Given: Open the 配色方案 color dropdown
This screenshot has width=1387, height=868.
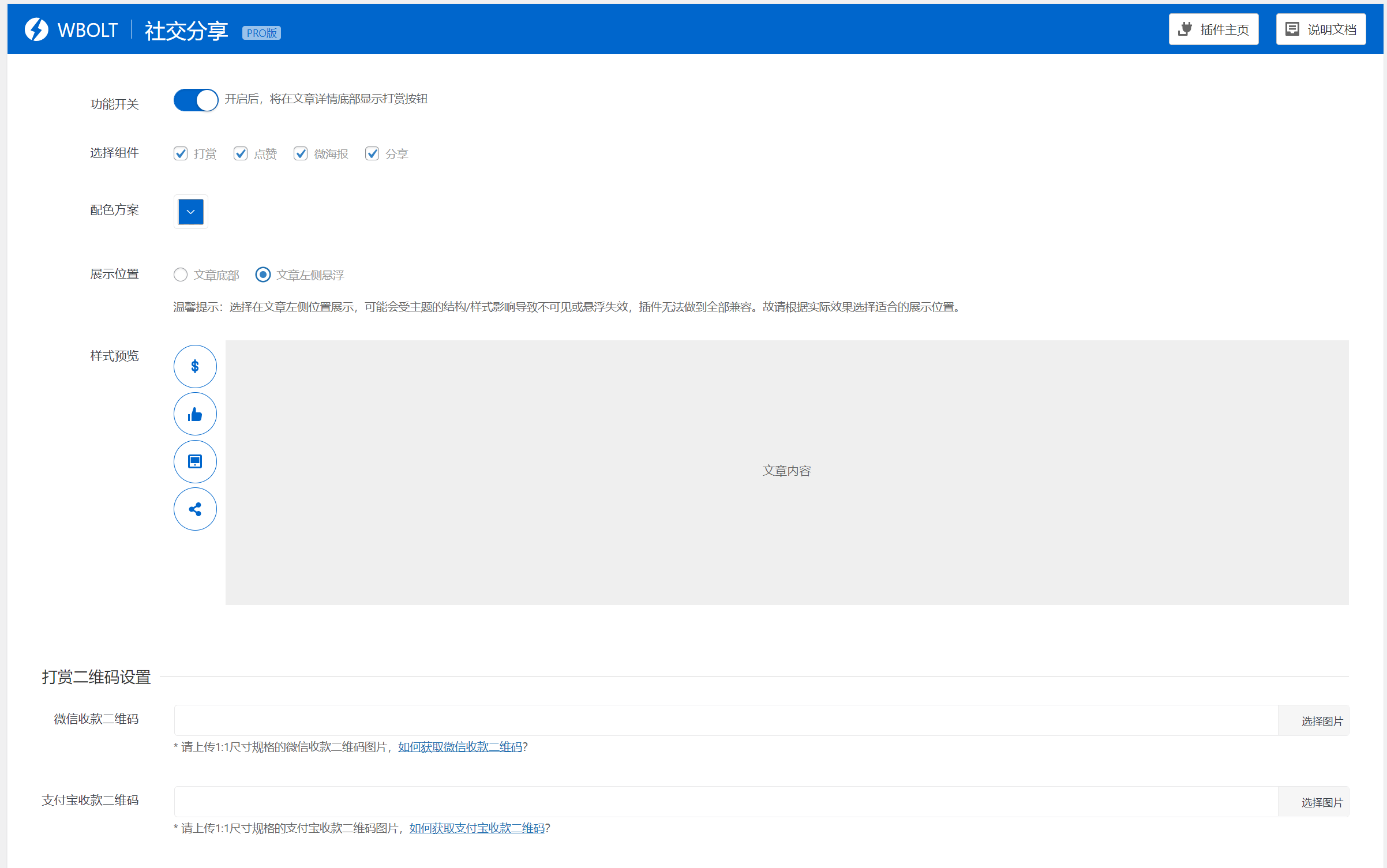Looking at the screenshot, I should pyautogui.click(x=191, y=212).
